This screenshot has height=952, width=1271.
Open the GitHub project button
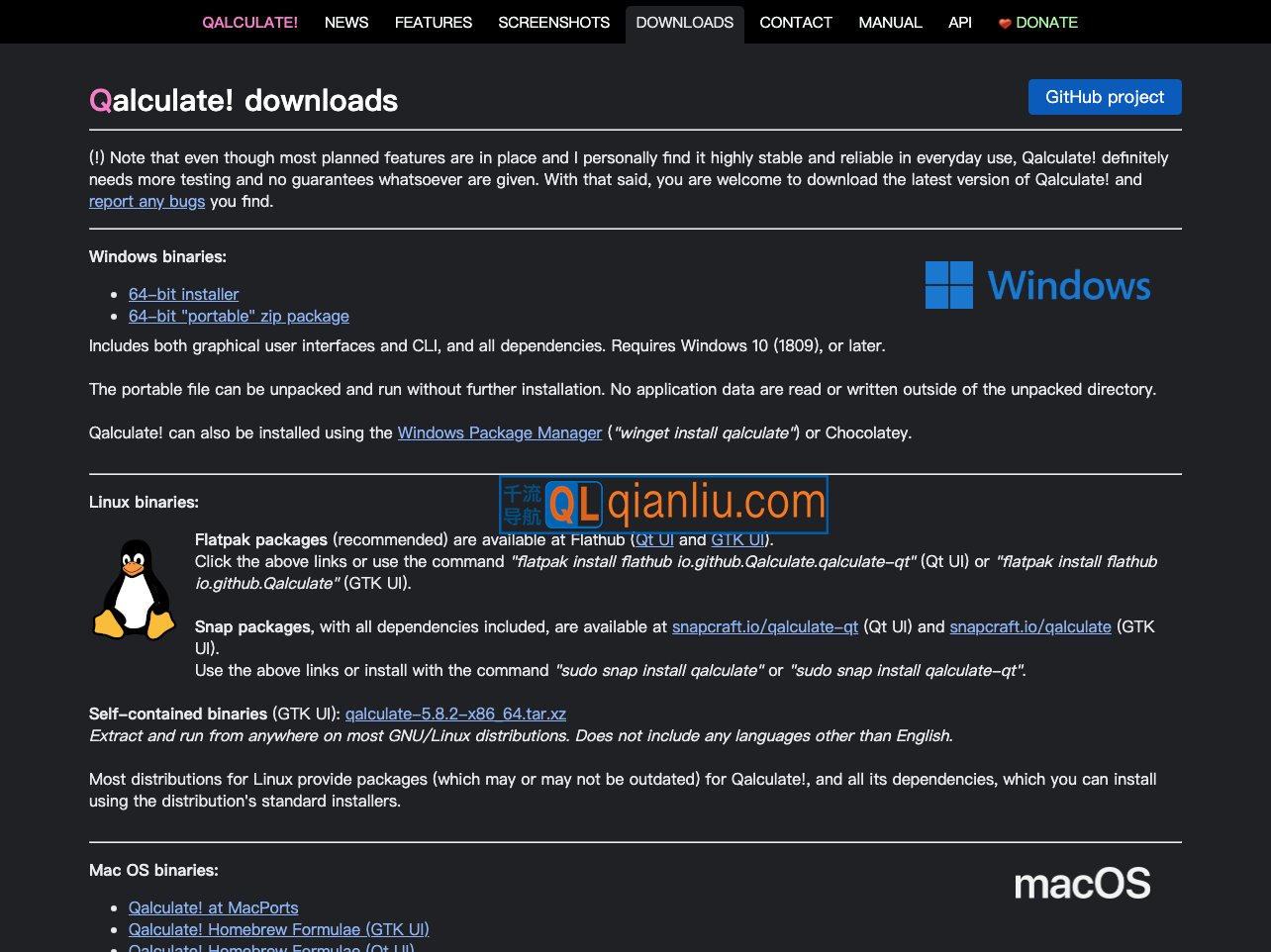[1105, 97]
